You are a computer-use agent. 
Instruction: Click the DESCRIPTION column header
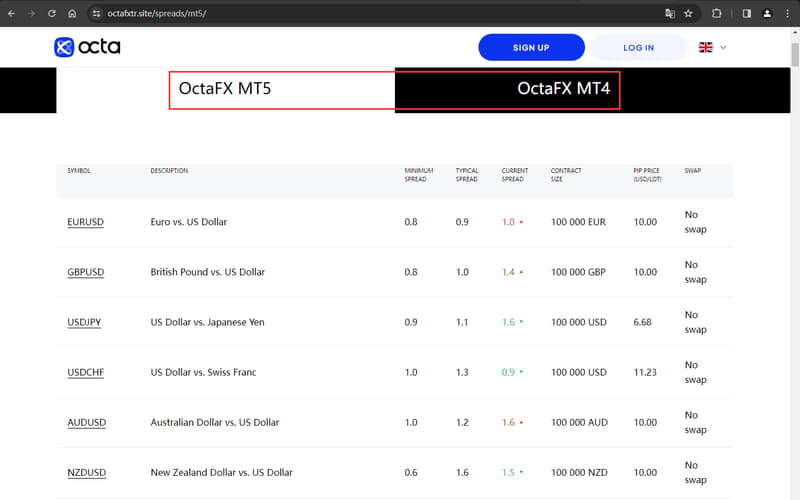click(169, 170)
